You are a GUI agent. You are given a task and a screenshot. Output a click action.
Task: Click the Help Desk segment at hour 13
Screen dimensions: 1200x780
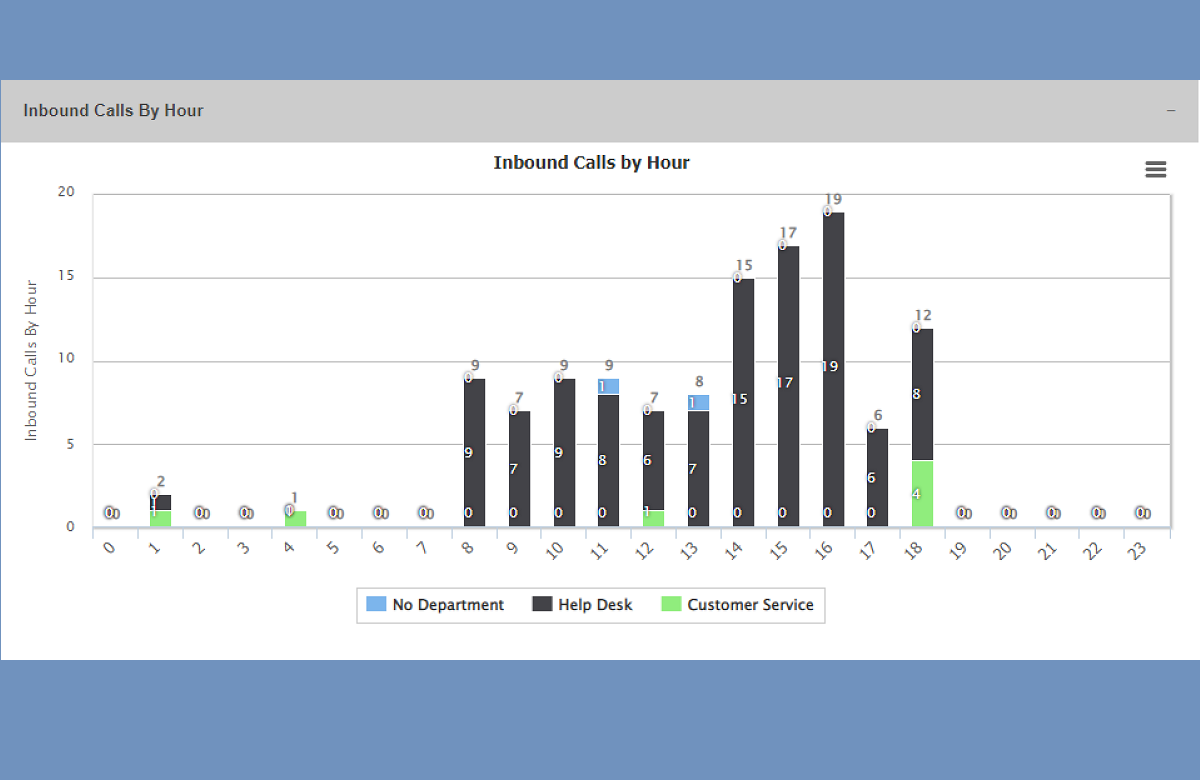tap(698, 469)
